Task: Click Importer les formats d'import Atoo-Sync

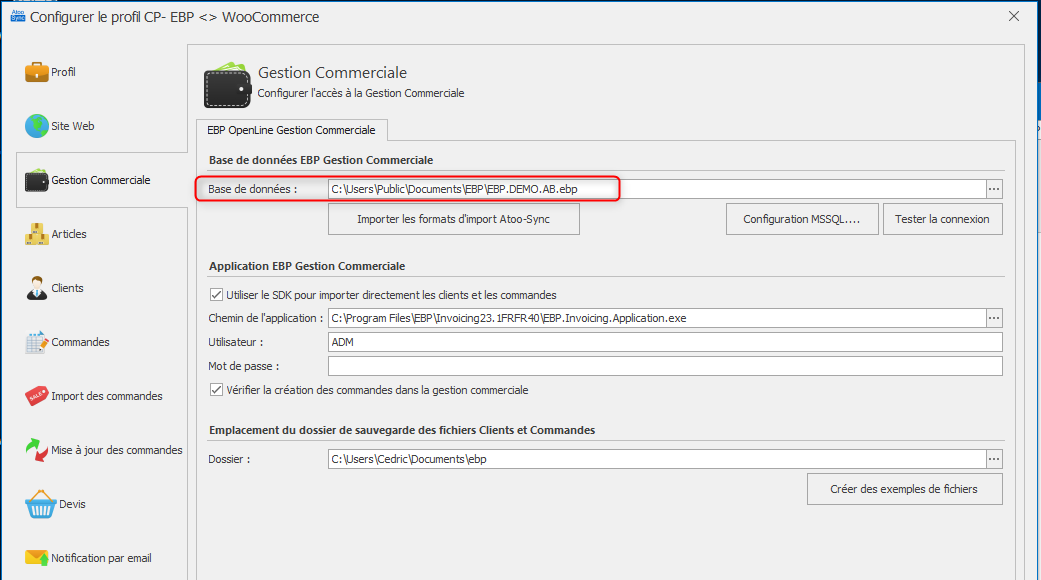Action: (453, 219)
